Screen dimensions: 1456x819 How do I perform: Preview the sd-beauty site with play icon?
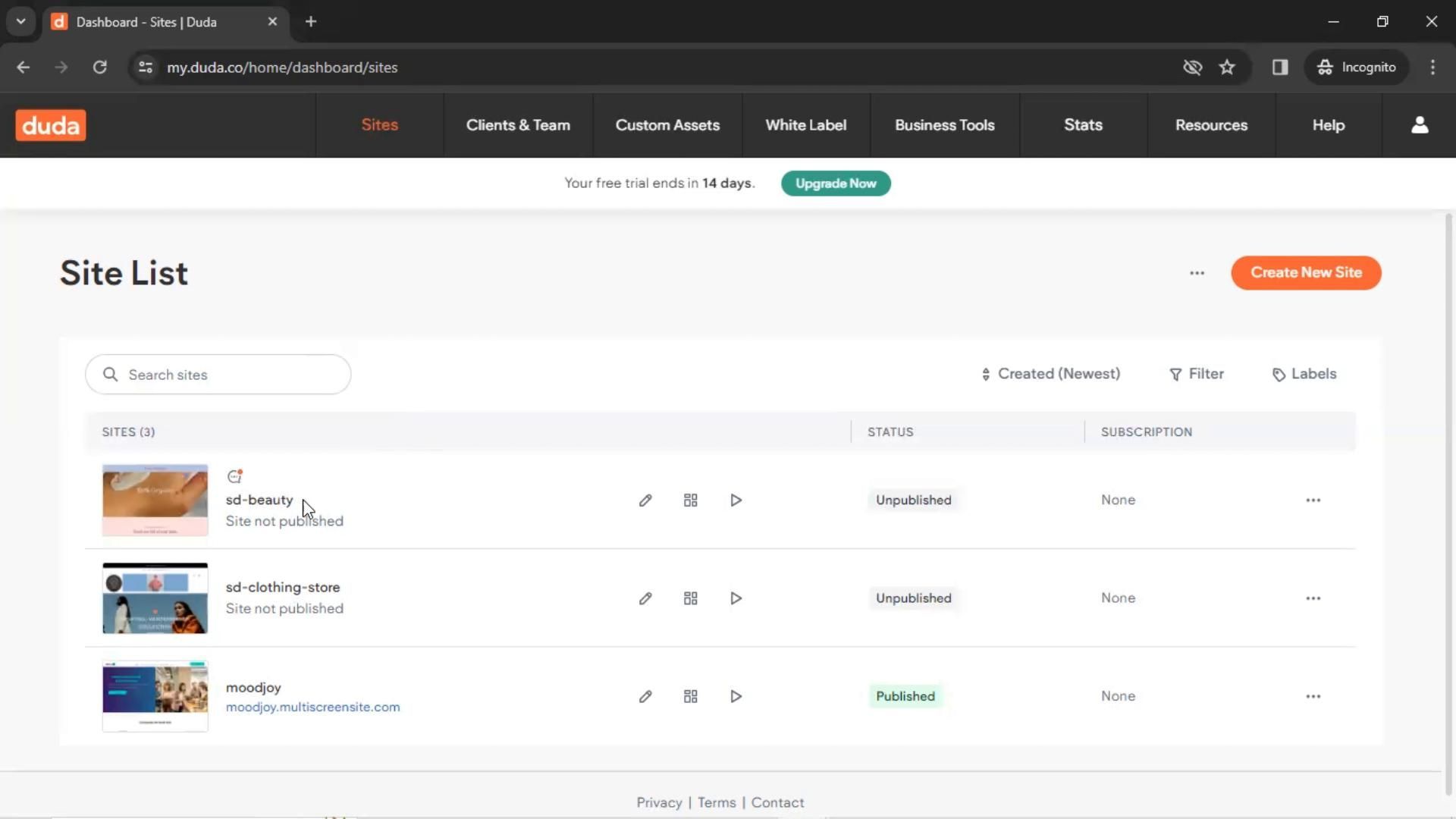coord(736,500)
